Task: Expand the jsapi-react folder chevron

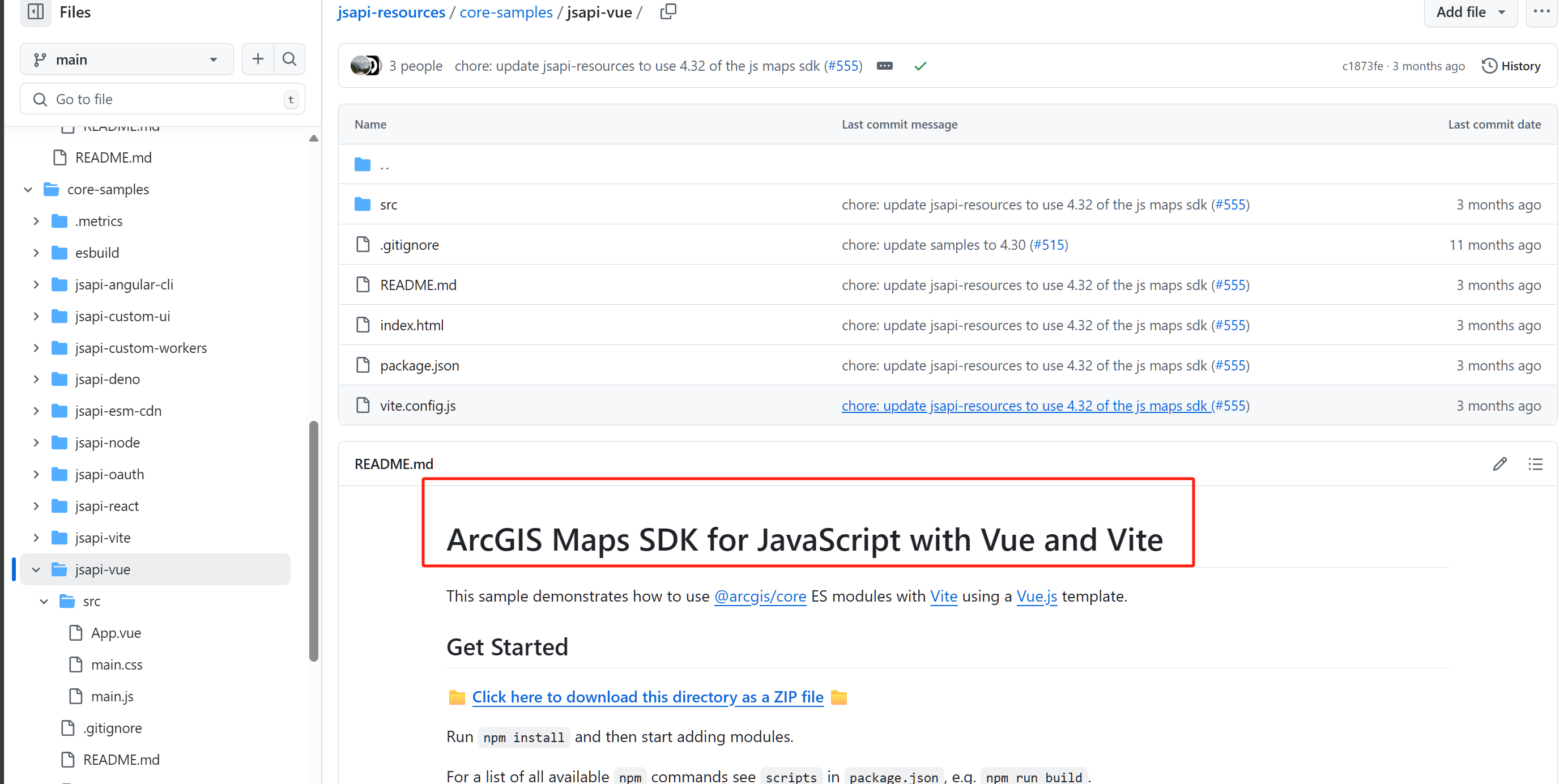Action: coord(36,506)
